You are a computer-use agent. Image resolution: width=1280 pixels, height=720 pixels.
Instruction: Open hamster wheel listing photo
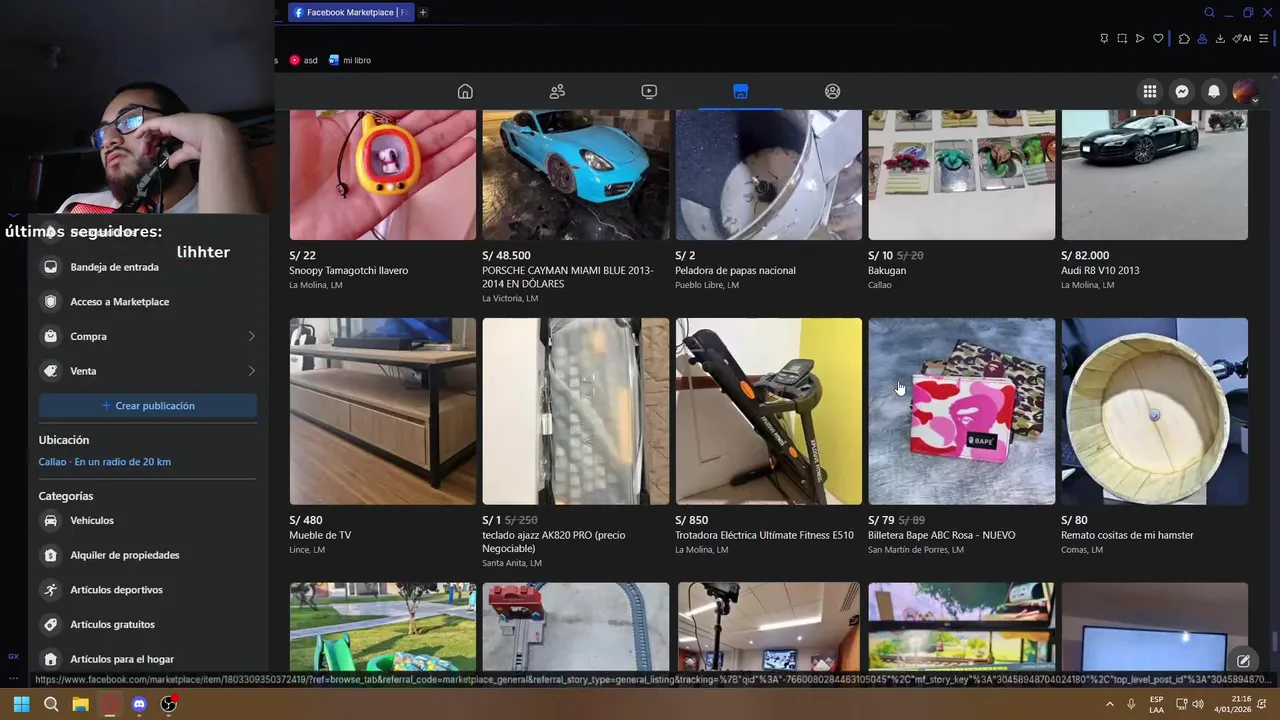coord(1154,411)
